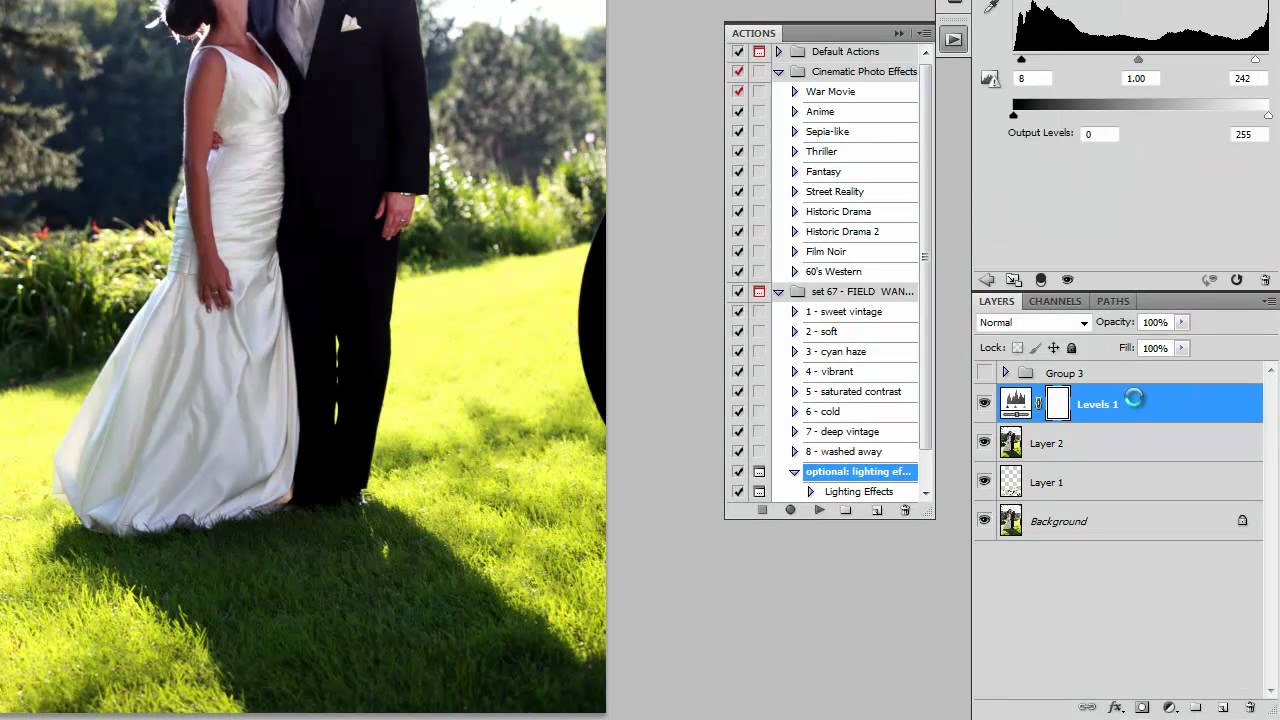The width and height of the screenshot is (1280, 720).
Task: Click the midtone gamma slider under histogram
Action: (x=1138, y=59)
